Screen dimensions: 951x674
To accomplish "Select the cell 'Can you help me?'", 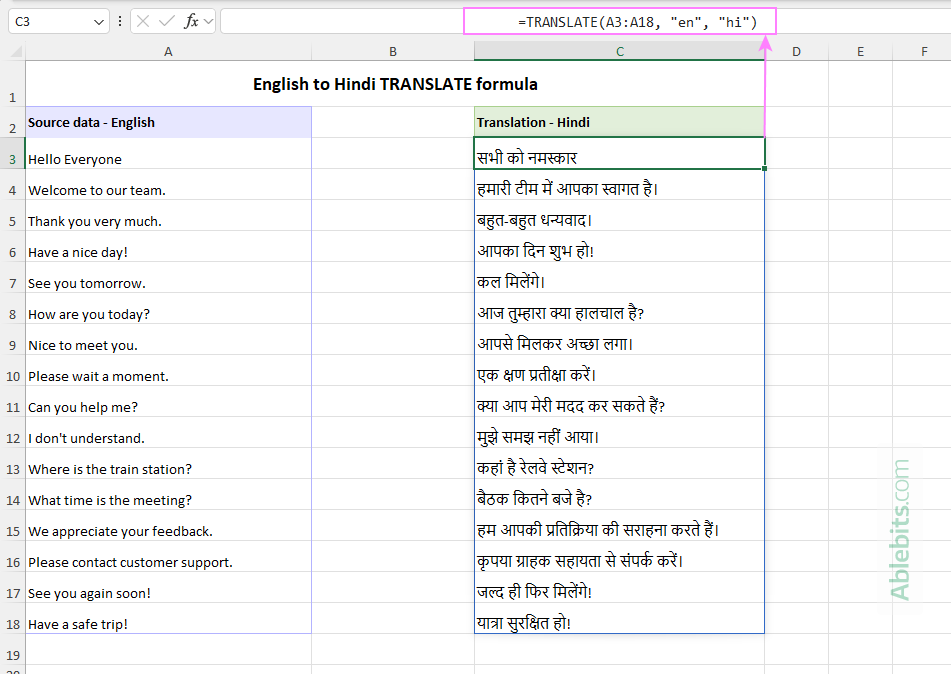I will [168, 401].
